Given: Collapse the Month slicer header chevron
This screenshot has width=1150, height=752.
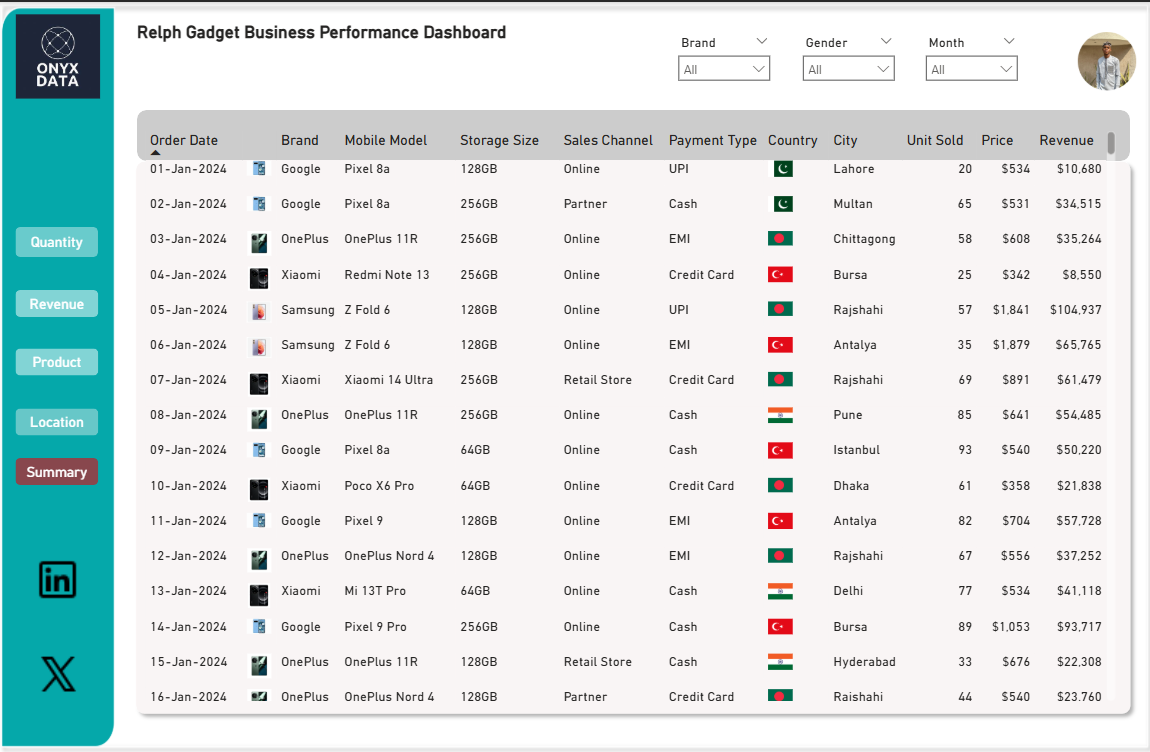Looking at the screenshot, I should (1009, 41).
